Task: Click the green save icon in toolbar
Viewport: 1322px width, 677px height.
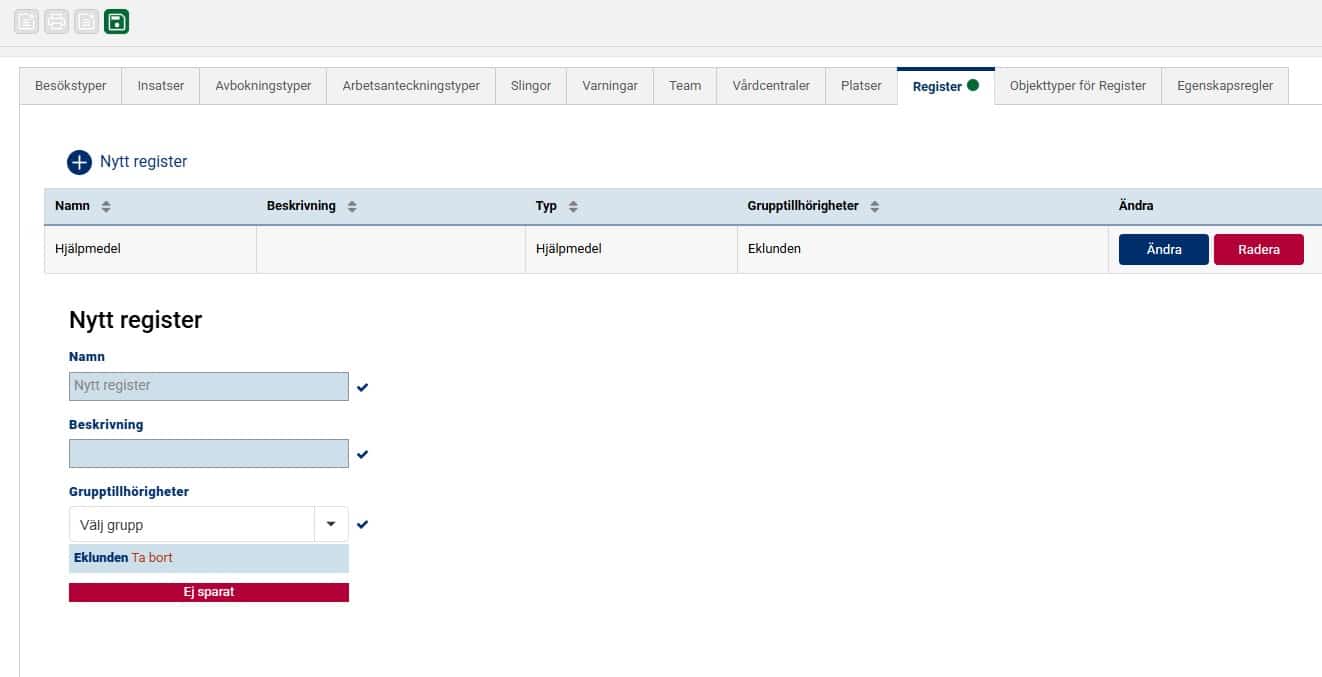Action: click(x=117, y=21)
